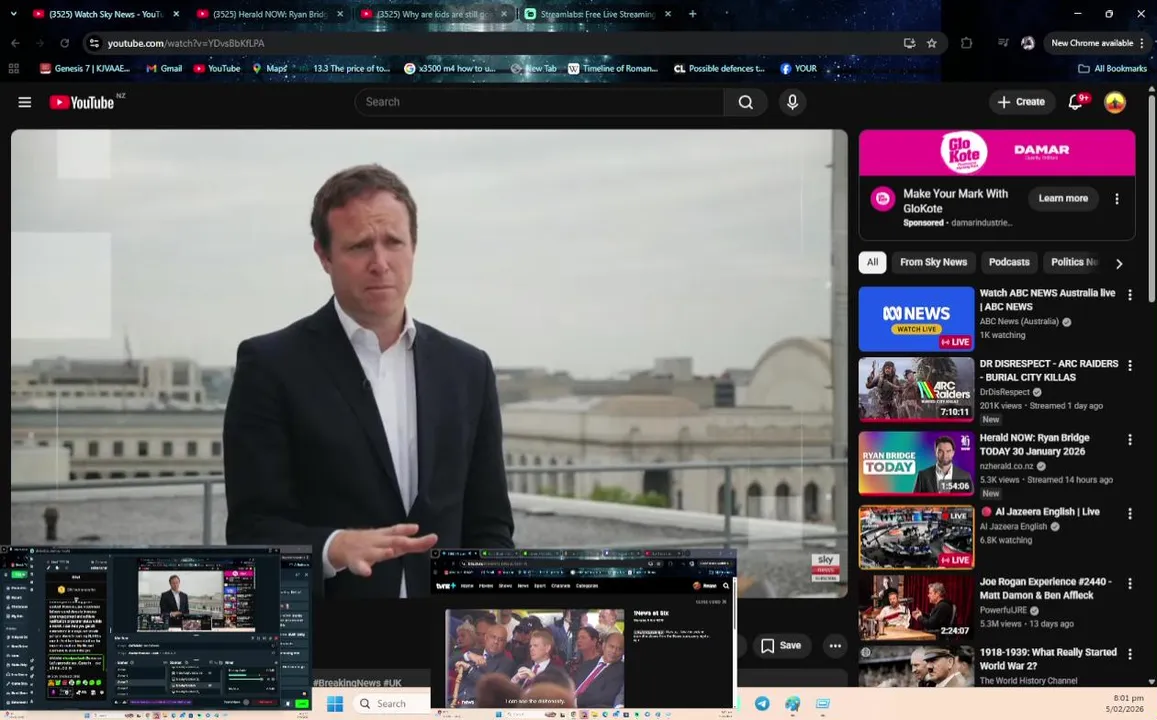This screenshot has height=720, width=1157.
Task: Open the Maps bookmark
Action: [x=269, y=69]
